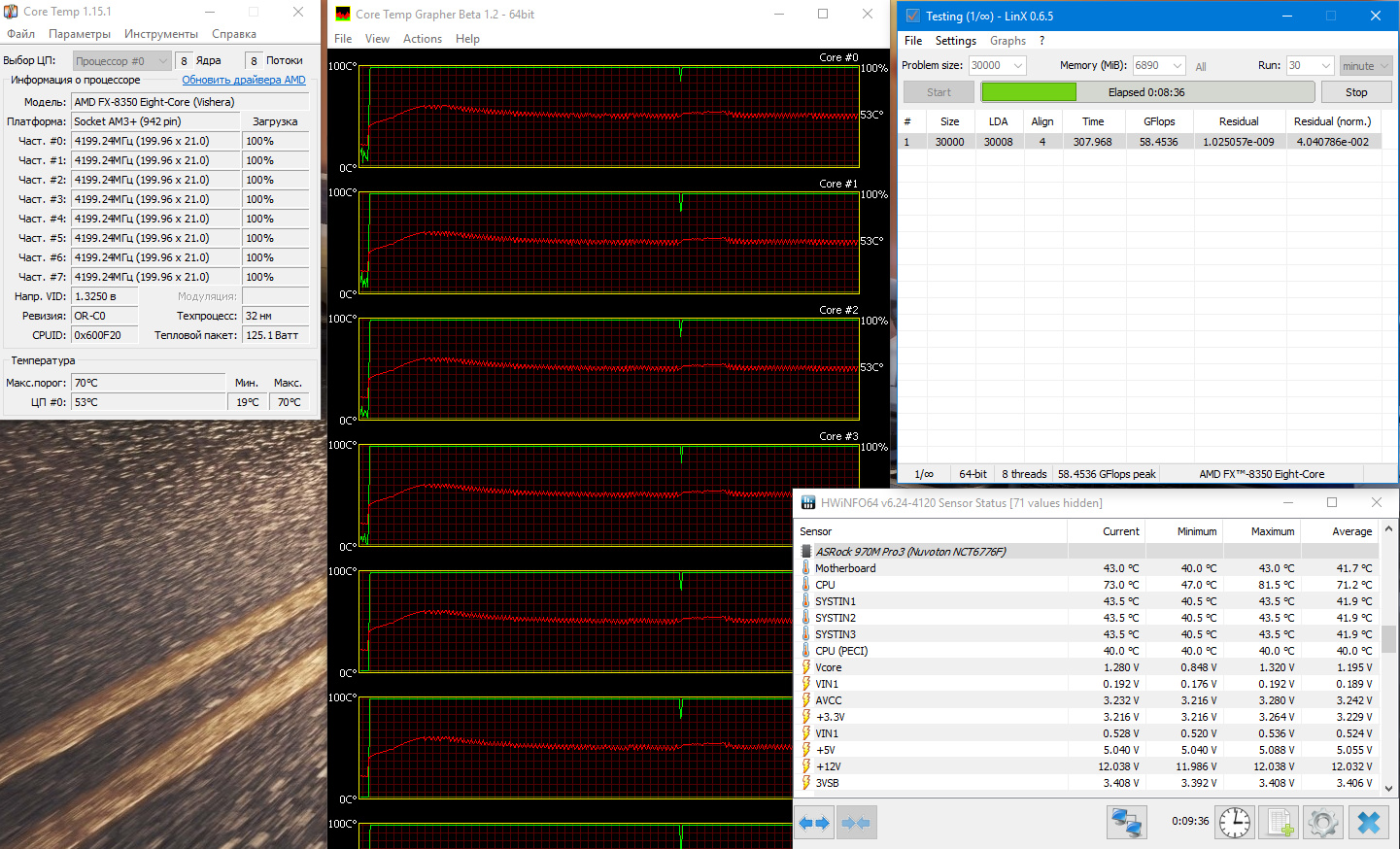Click the Core #0 temperature graph in Grapher
This screenshot has width=1400, height=849.
(x=609, y=116)
